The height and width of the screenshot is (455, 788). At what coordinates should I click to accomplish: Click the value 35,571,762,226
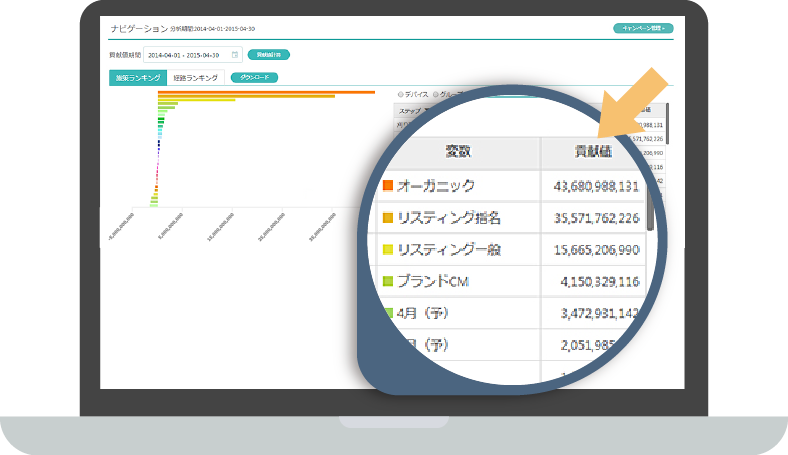596,218
